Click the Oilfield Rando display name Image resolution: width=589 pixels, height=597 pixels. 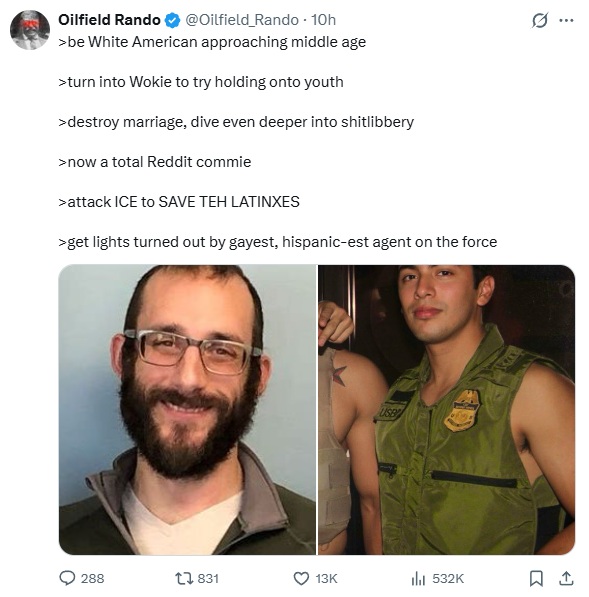(x=109, y=20)
